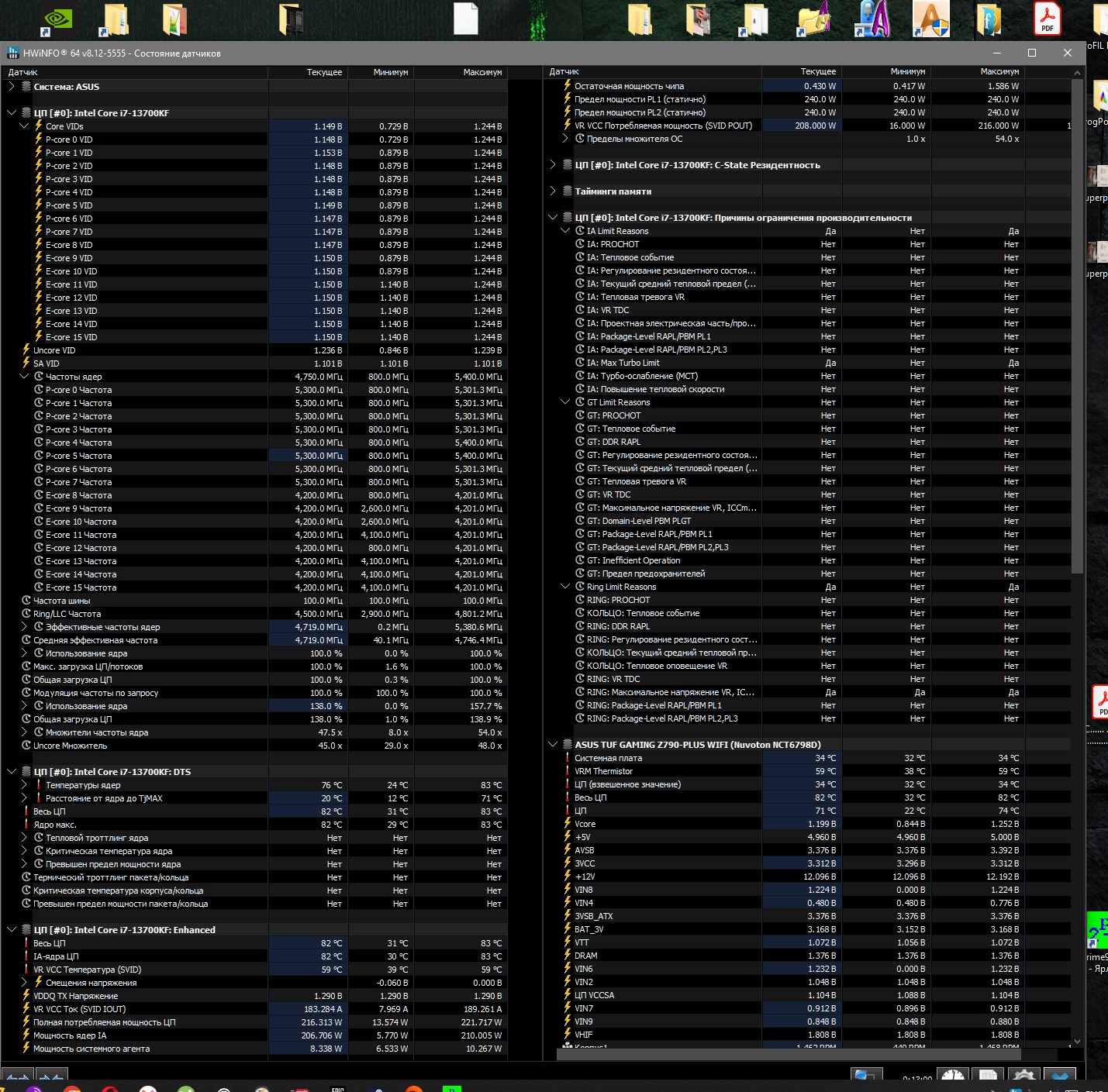1108x1092 pixels.
Task: Click the clock icon beside Средняя эффективная частота
Action: 26,640
